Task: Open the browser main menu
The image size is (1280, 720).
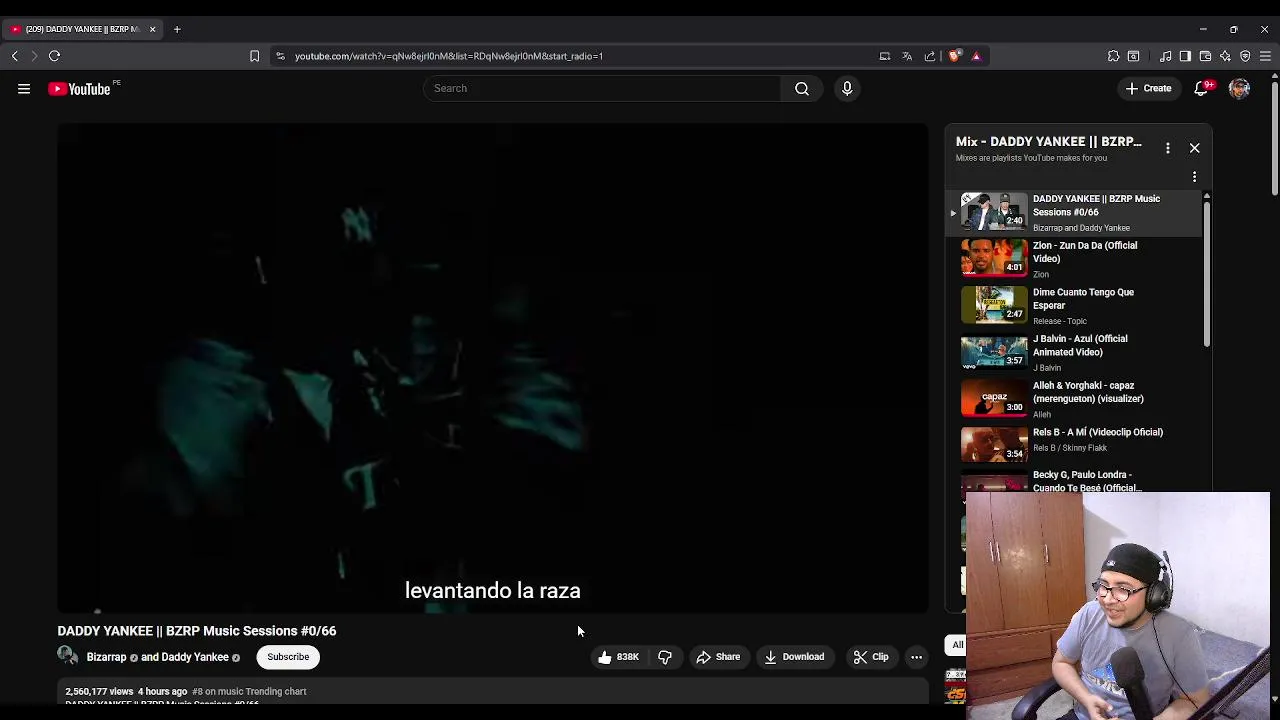Action: pyautogui.click(x=1265, y=56)
